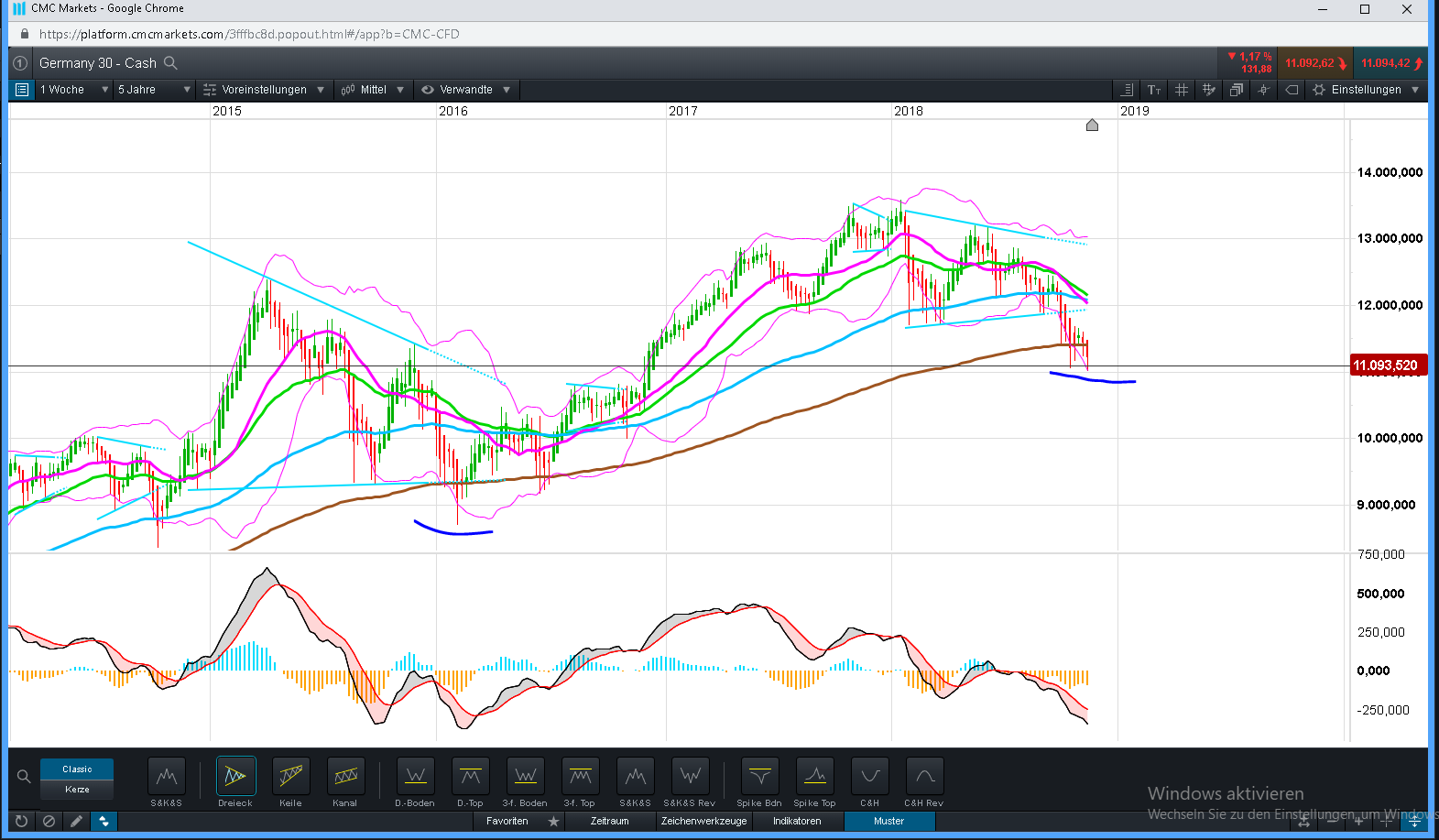Screen dimensions: 1439x840
Task: Expand the Einstellungen settings dropdown
Action: [x=1366, y=90]
